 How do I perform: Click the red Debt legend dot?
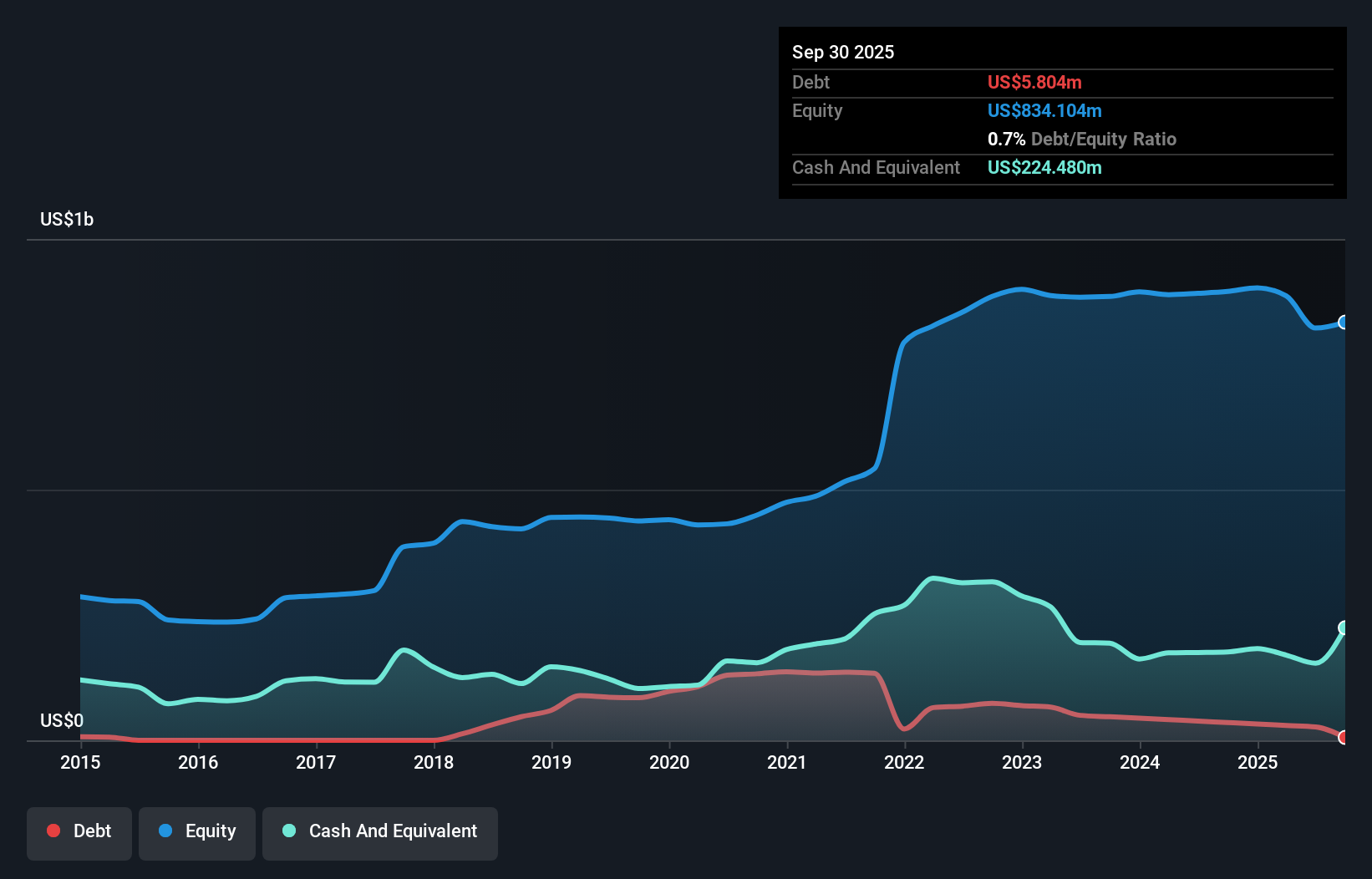(x=53, y=831)
